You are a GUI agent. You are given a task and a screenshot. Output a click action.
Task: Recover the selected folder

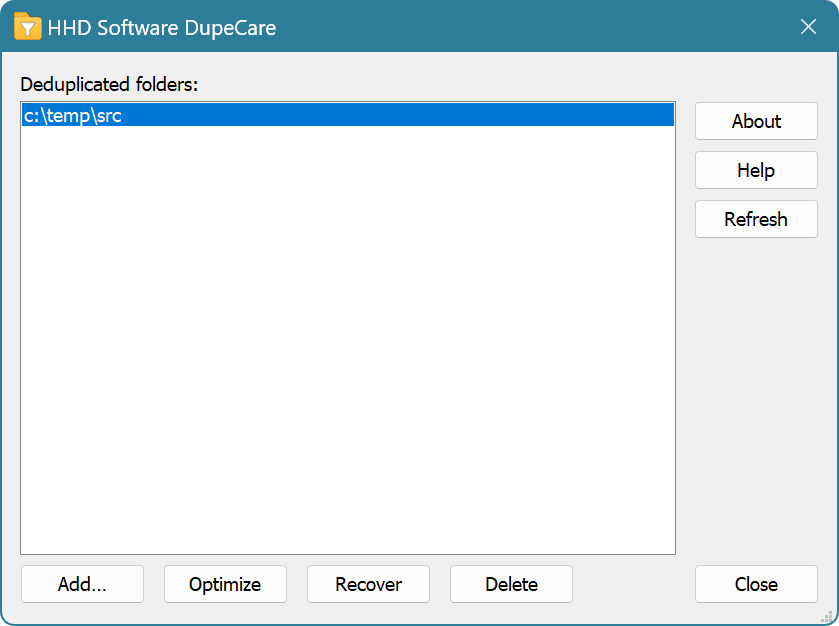point(368,584)
